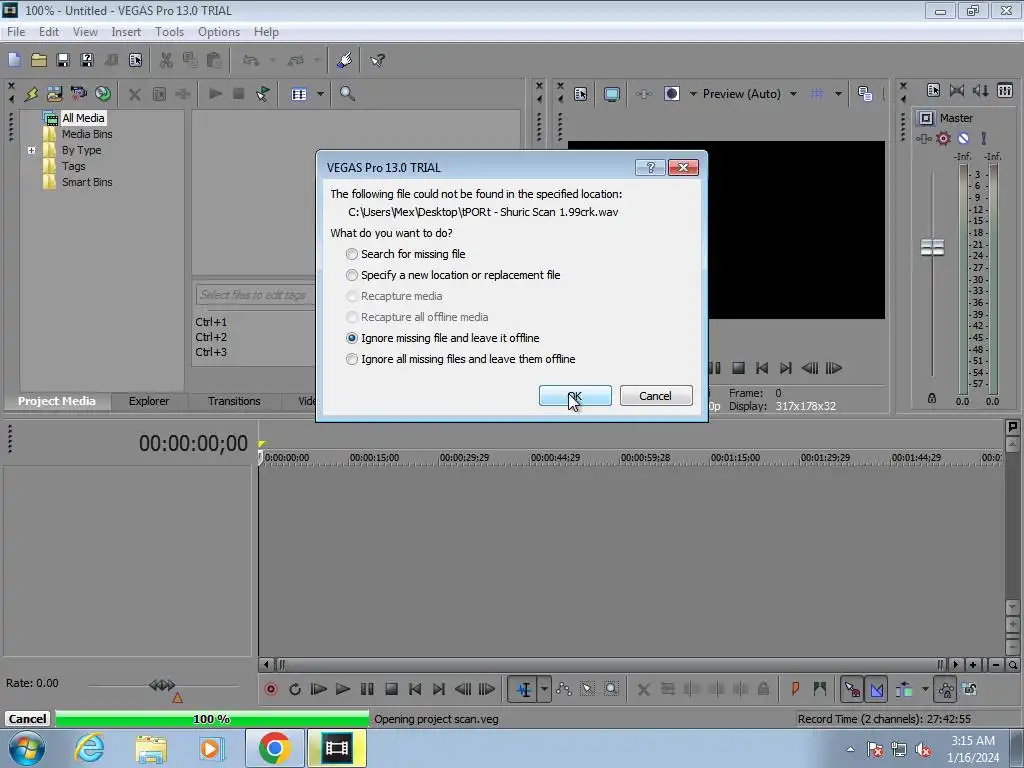This screenshot has height=768, width=1024.
Task: Open Master automation settings gear icon
Action: point(943,138)
